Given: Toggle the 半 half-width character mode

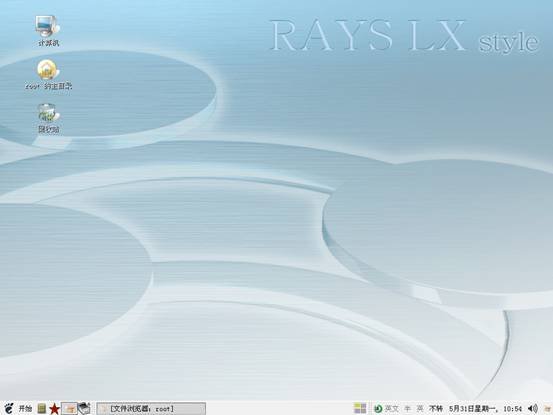Looking at the screenshot, I should coord(407,409).
